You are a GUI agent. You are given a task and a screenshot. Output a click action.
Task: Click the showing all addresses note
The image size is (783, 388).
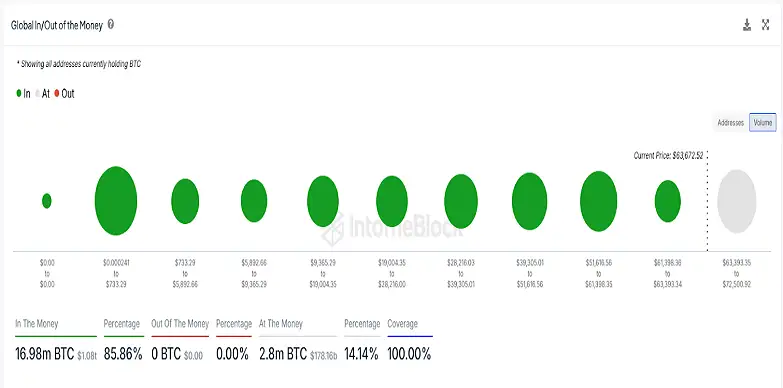point(79,64)
